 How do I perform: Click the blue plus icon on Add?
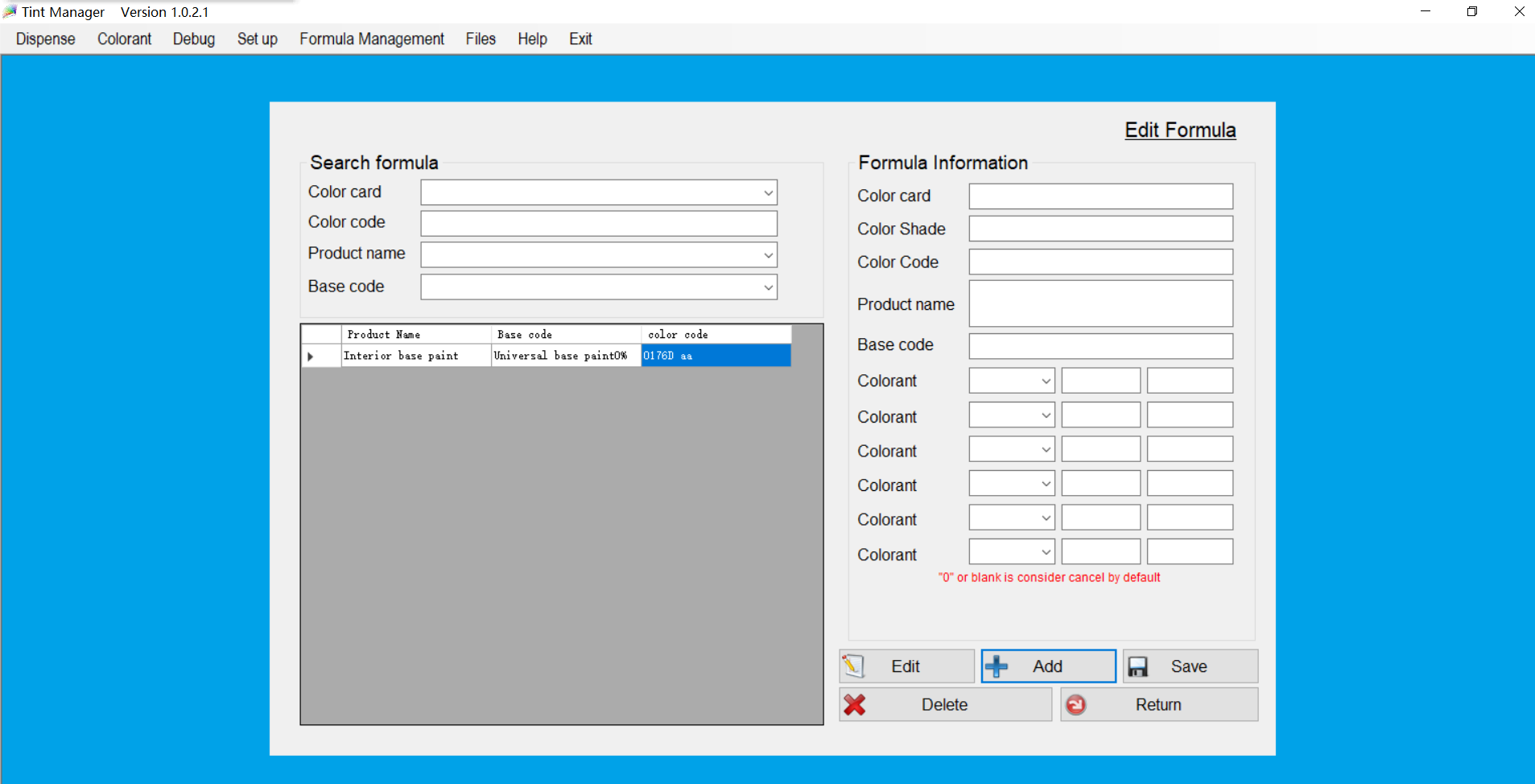(997, 666)
